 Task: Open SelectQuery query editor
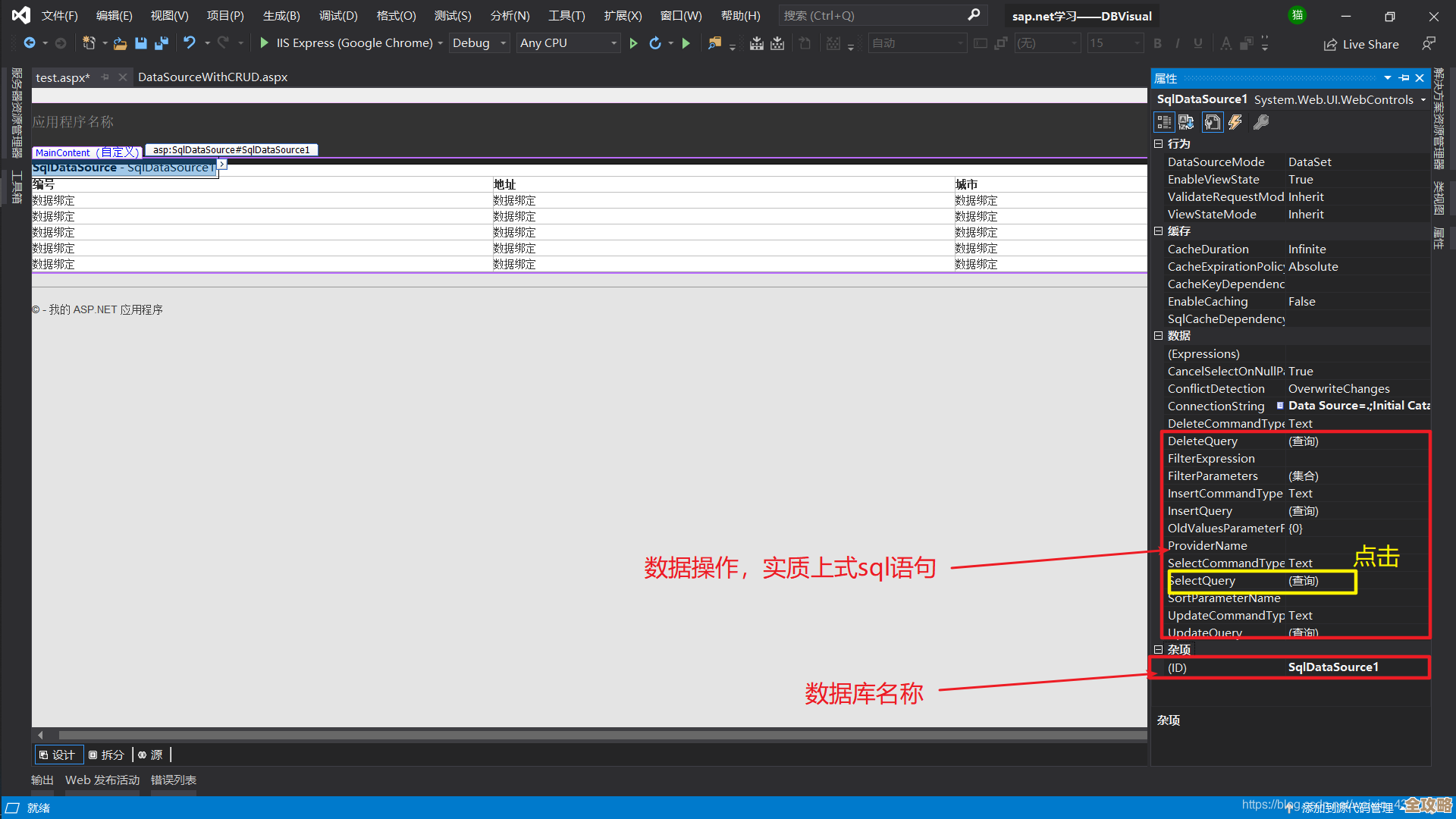coord(1303,581)
